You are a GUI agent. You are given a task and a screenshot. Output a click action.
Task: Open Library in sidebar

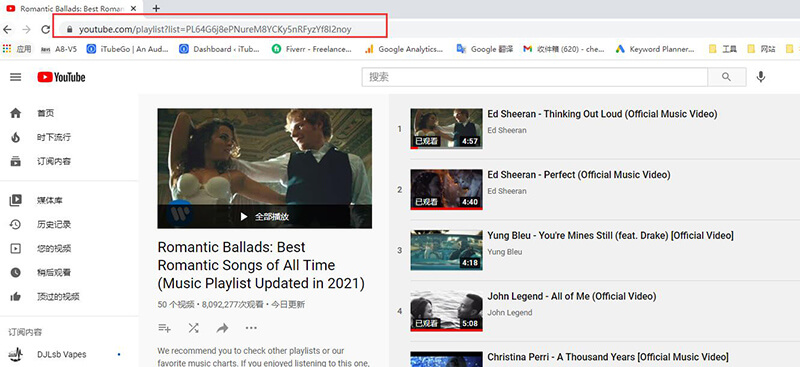[16, 200]
